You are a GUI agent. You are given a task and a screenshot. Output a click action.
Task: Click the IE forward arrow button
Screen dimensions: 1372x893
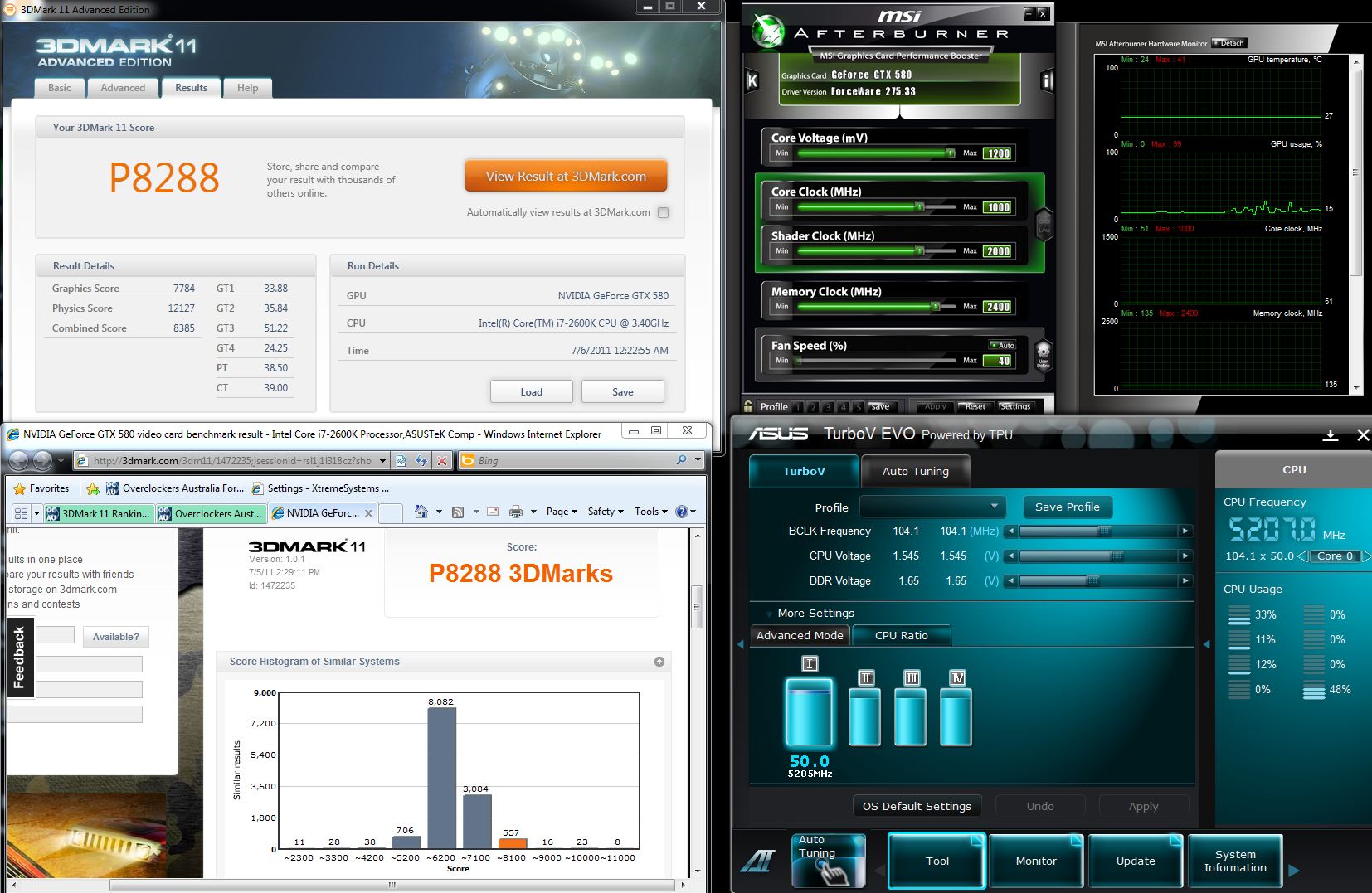(42, 460)
